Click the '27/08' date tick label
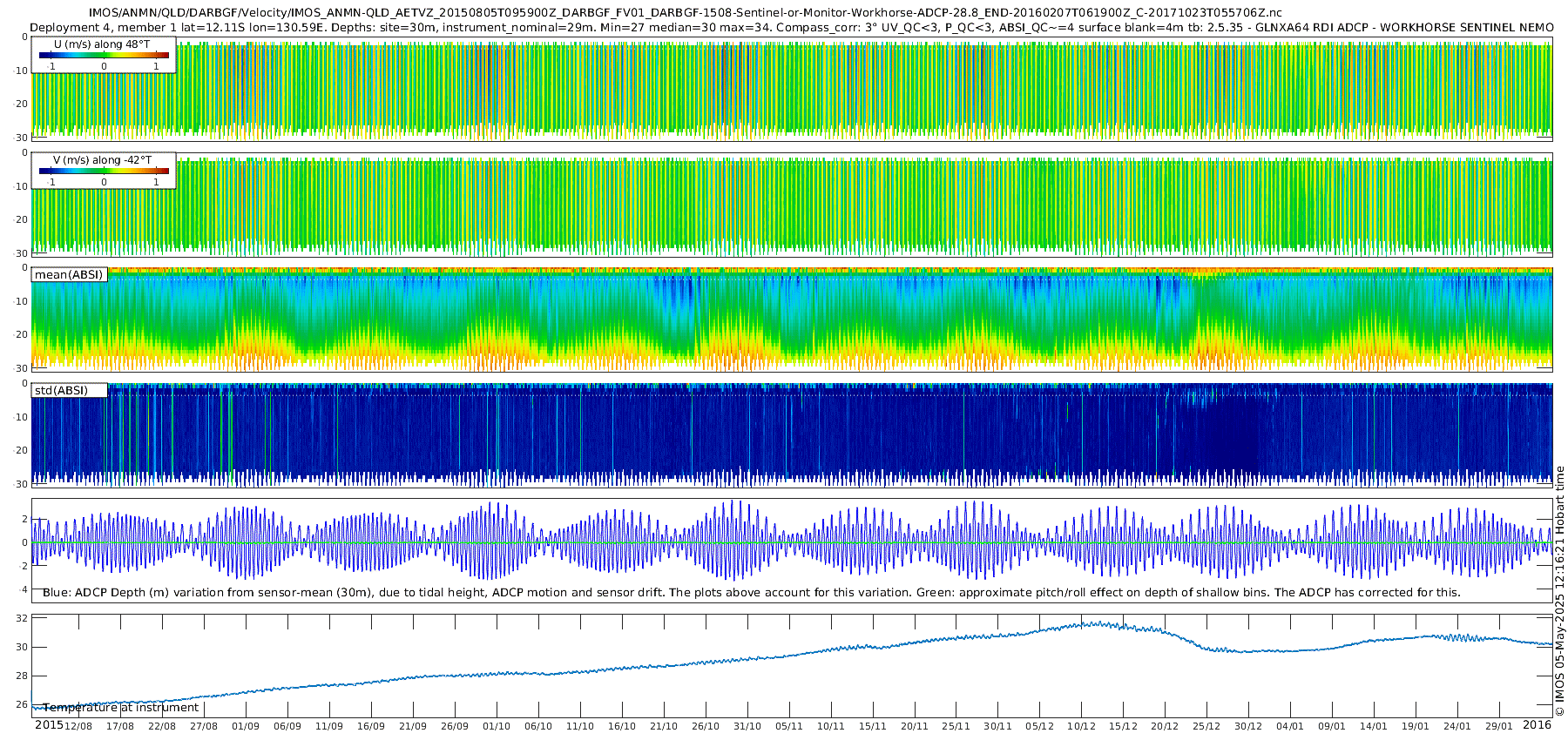This screenshot has width=1568, height=740. [204, 726]
